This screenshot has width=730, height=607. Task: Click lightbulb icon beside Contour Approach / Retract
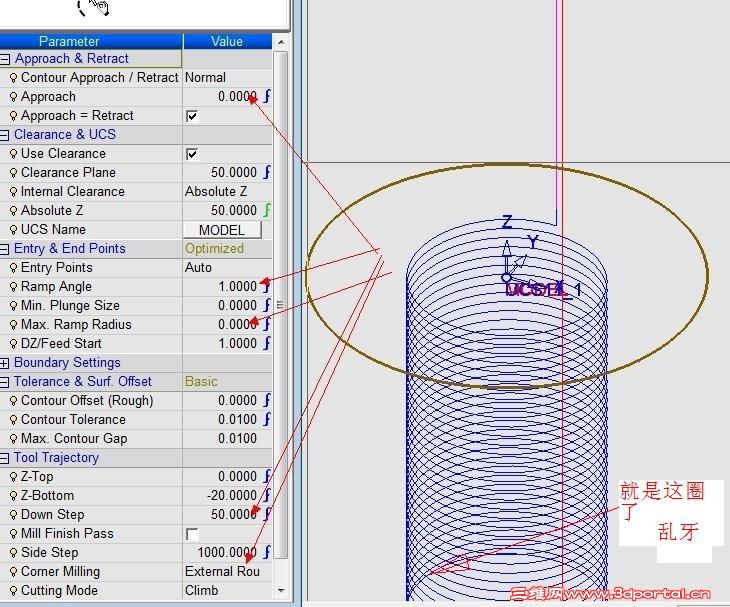pyautogui.click(x=14, y=78)
